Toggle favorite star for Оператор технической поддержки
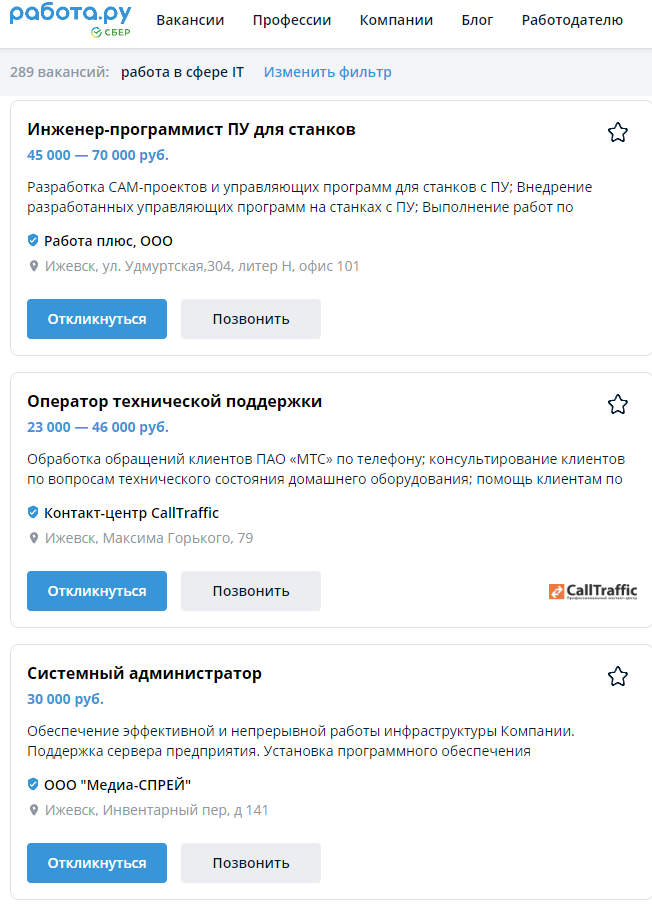The height and width of the screenshot is (911, 652). point(618,404)
